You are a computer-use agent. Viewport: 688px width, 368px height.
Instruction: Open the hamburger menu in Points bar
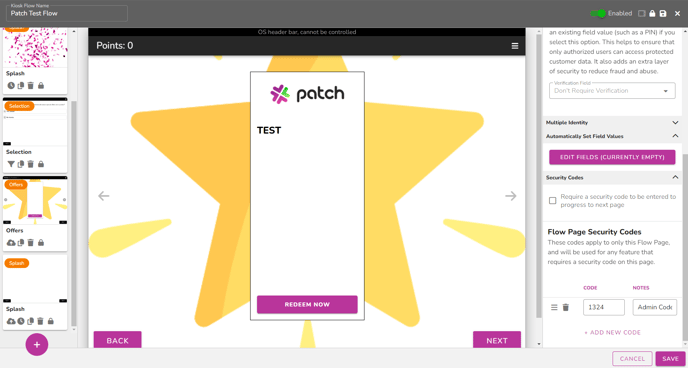pyautogui.click(x=515, y=46)
